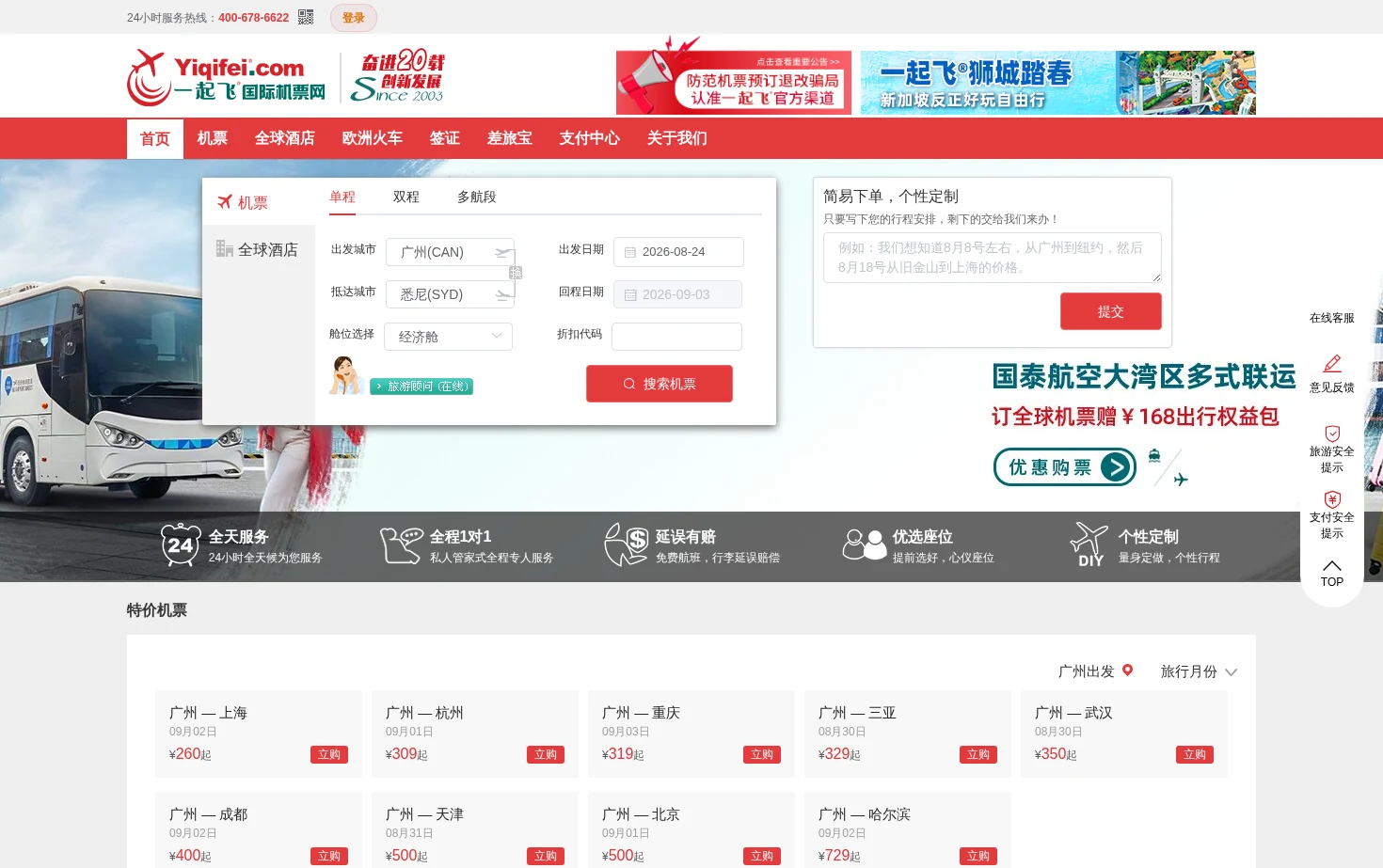1383x868 pixels.
Task: Open the payment safety shield icon 支付安全提示
Action: [1332, 499]
